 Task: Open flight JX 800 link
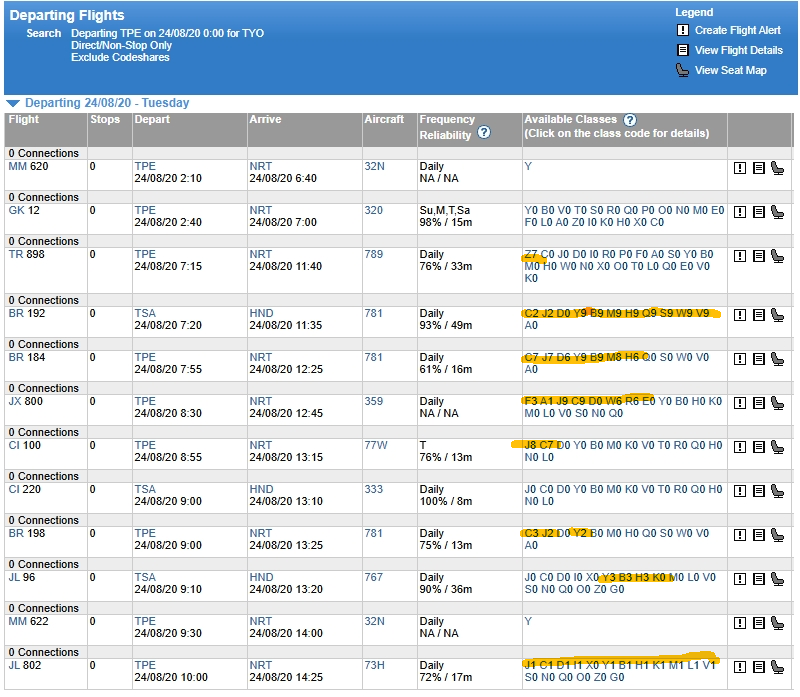(x=26, y=401)
